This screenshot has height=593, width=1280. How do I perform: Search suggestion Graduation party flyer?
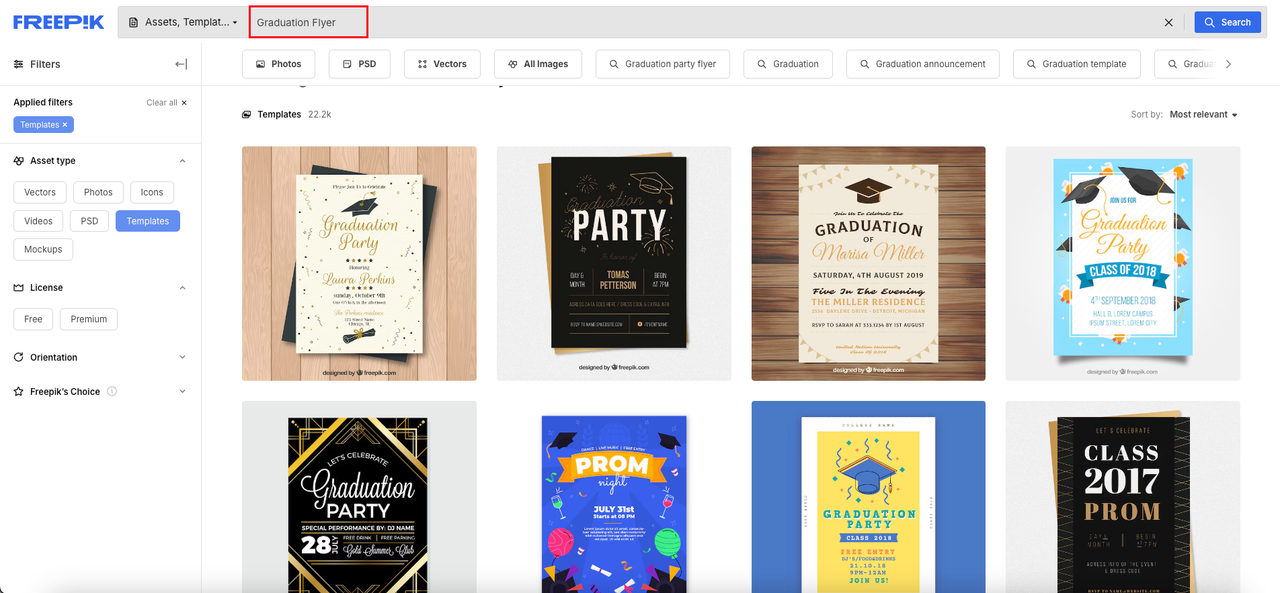[663, 64]
